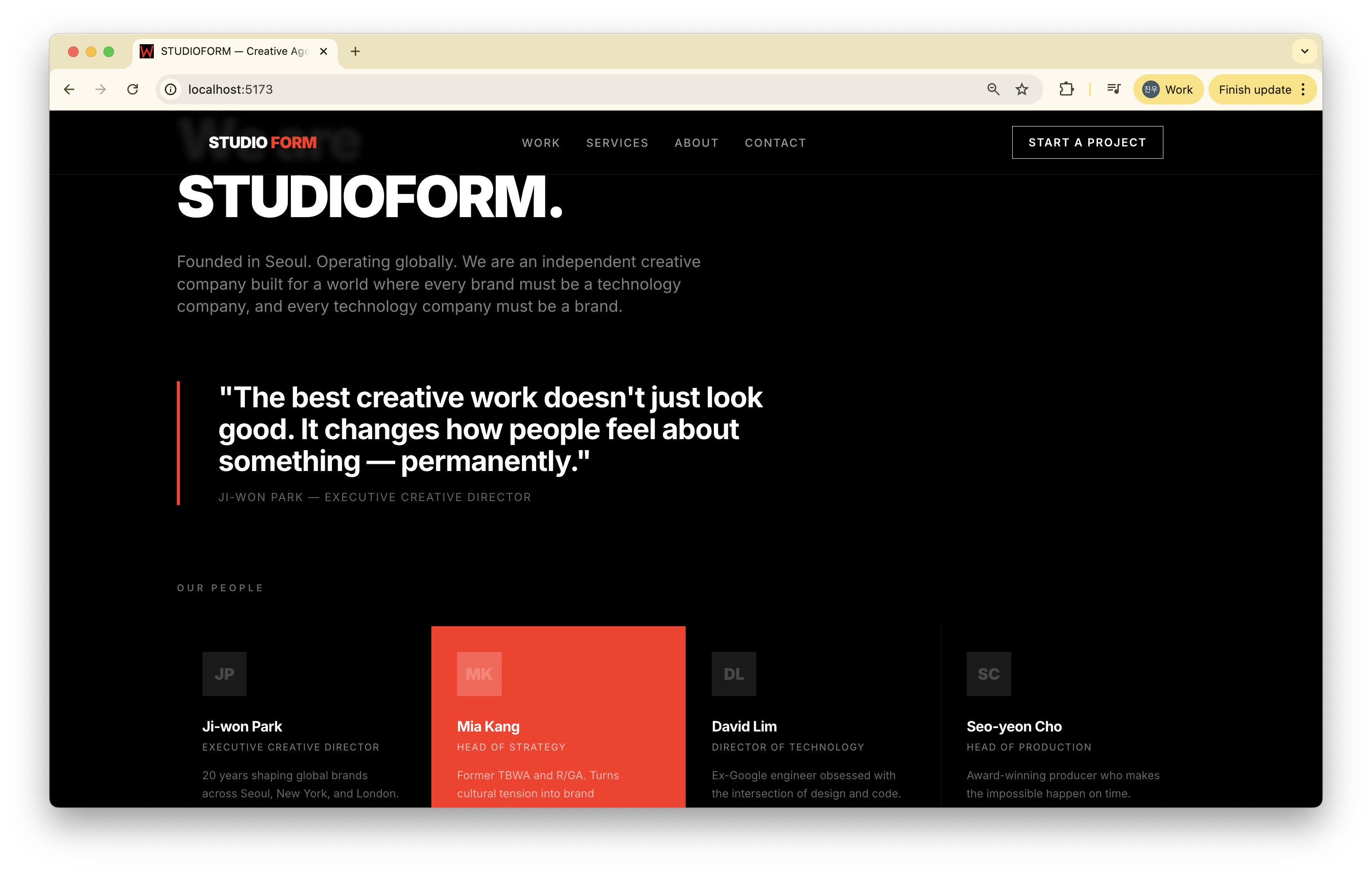
Task: Go to the Services nav item
Action: (617, 143)
